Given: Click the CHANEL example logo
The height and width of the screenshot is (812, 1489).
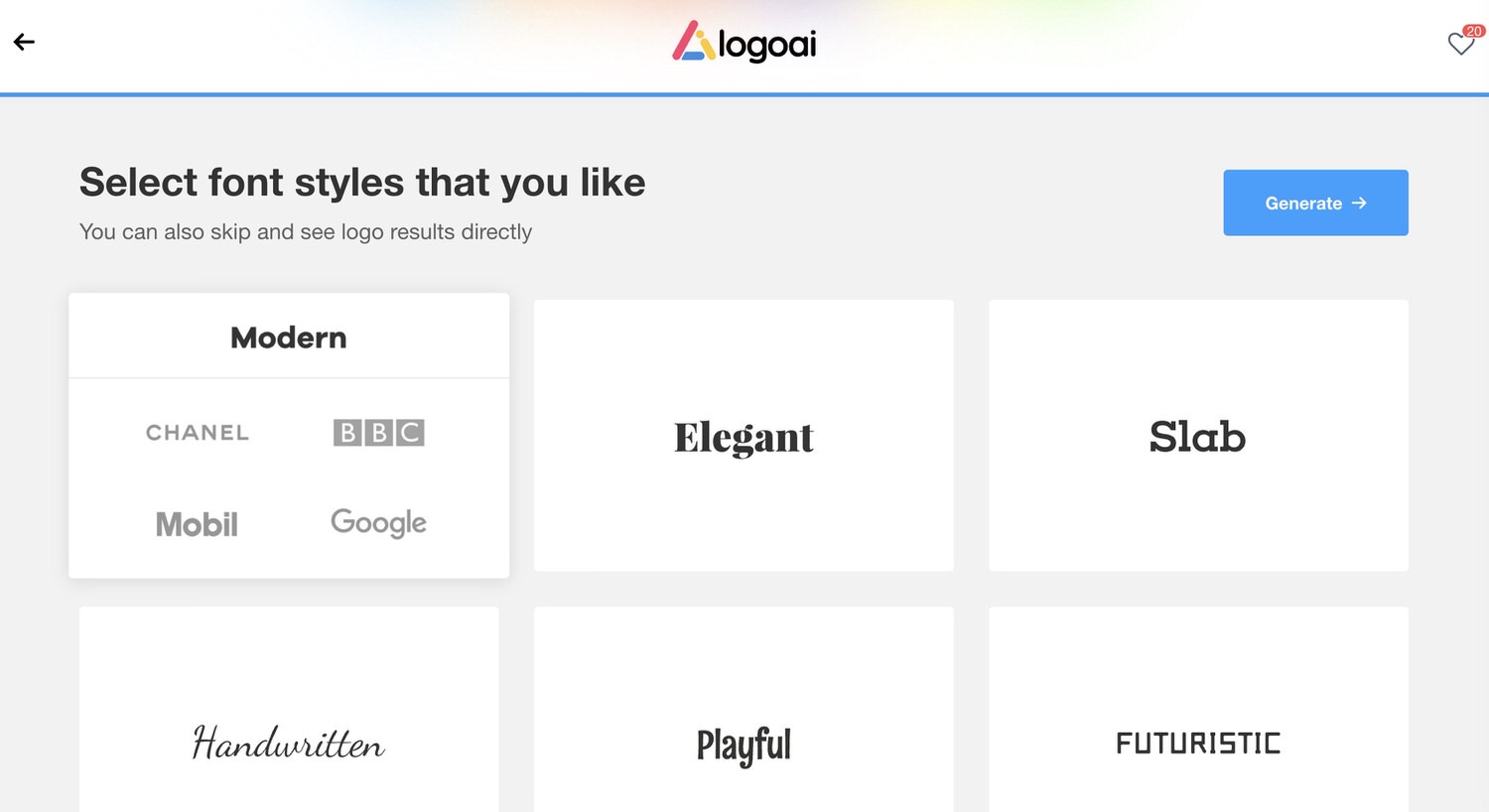Looking at the screenshot, I should (x=198, y=433).
